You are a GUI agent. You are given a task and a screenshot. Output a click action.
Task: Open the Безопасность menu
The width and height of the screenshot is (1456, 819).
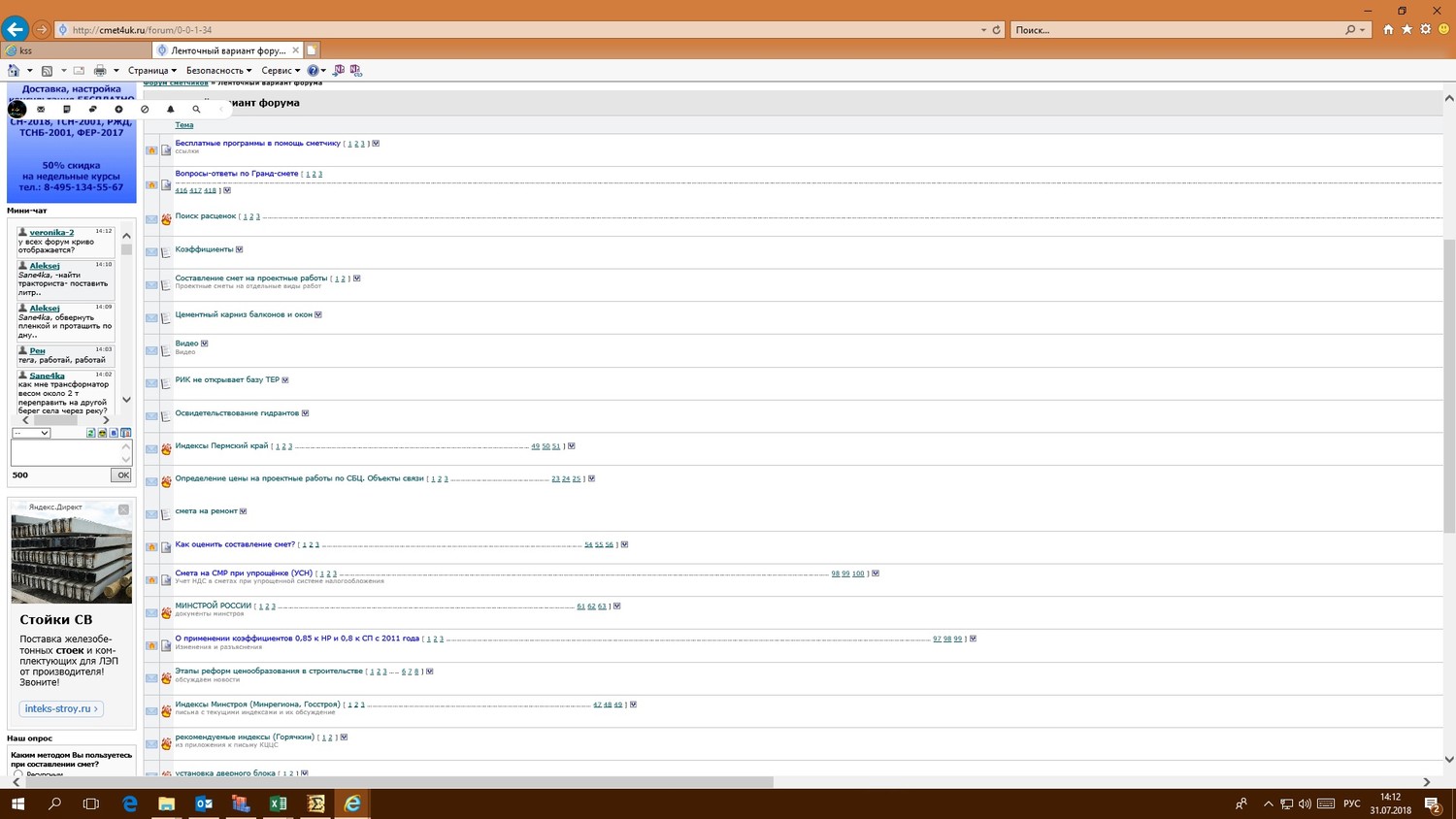coord(218,71)
